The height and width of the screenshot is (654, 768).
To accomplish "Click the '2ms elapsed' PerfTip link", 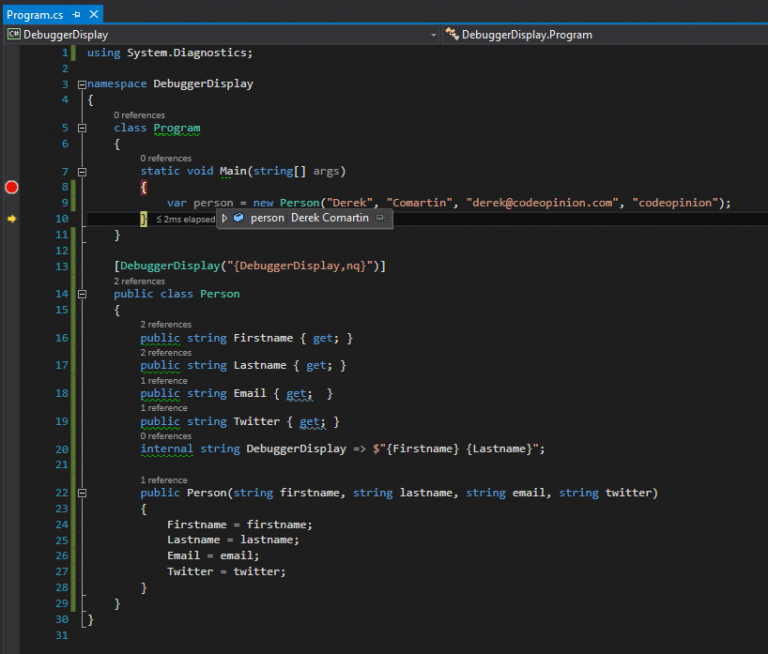I will pyautogui.click(x=186, y=219).
